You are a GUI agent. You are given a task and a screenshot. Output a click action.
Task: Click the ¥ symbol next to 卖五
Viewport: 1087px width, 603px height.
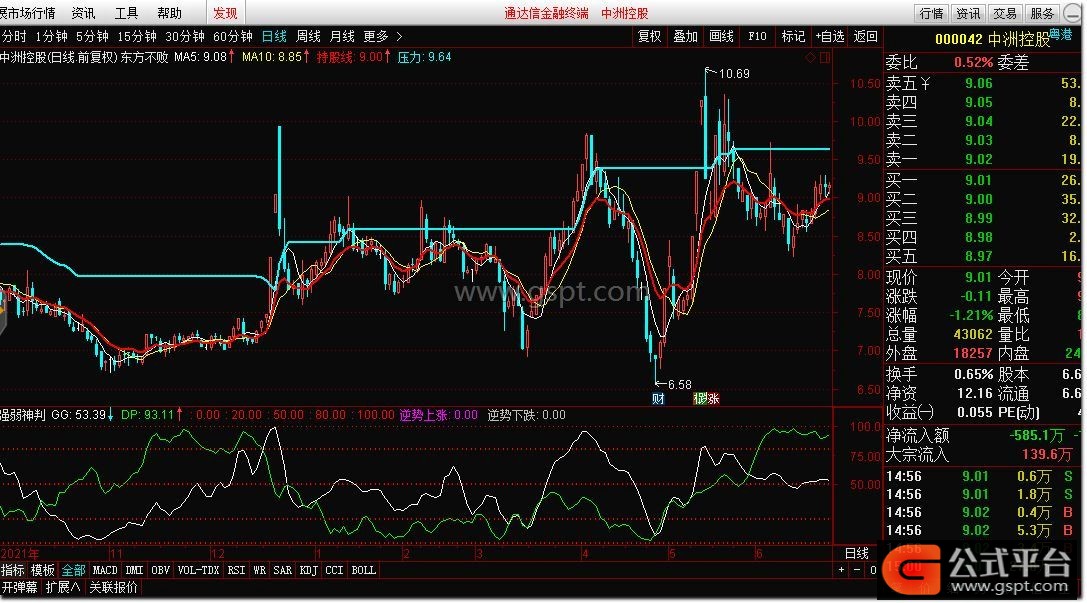[925, 84]
